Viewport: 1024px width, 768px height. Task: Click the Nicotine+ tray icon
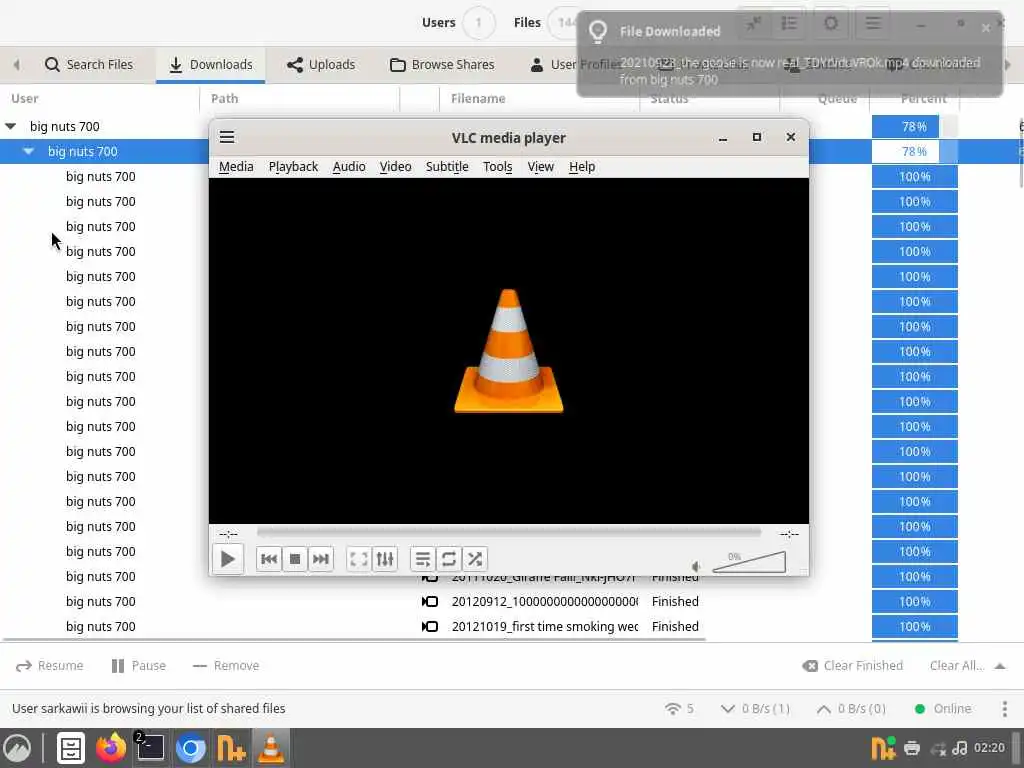883,748
